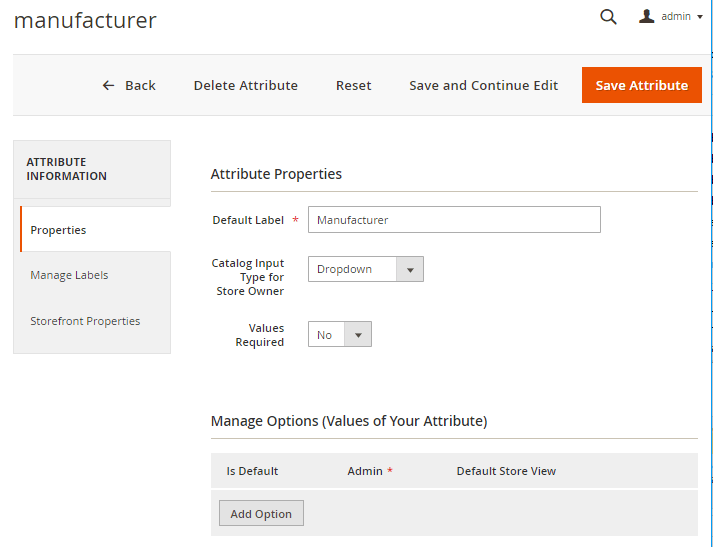Click the Admin column header
The height and width of the screenshot is (547, 713).
pyautogui.click(x=365, y=471)
